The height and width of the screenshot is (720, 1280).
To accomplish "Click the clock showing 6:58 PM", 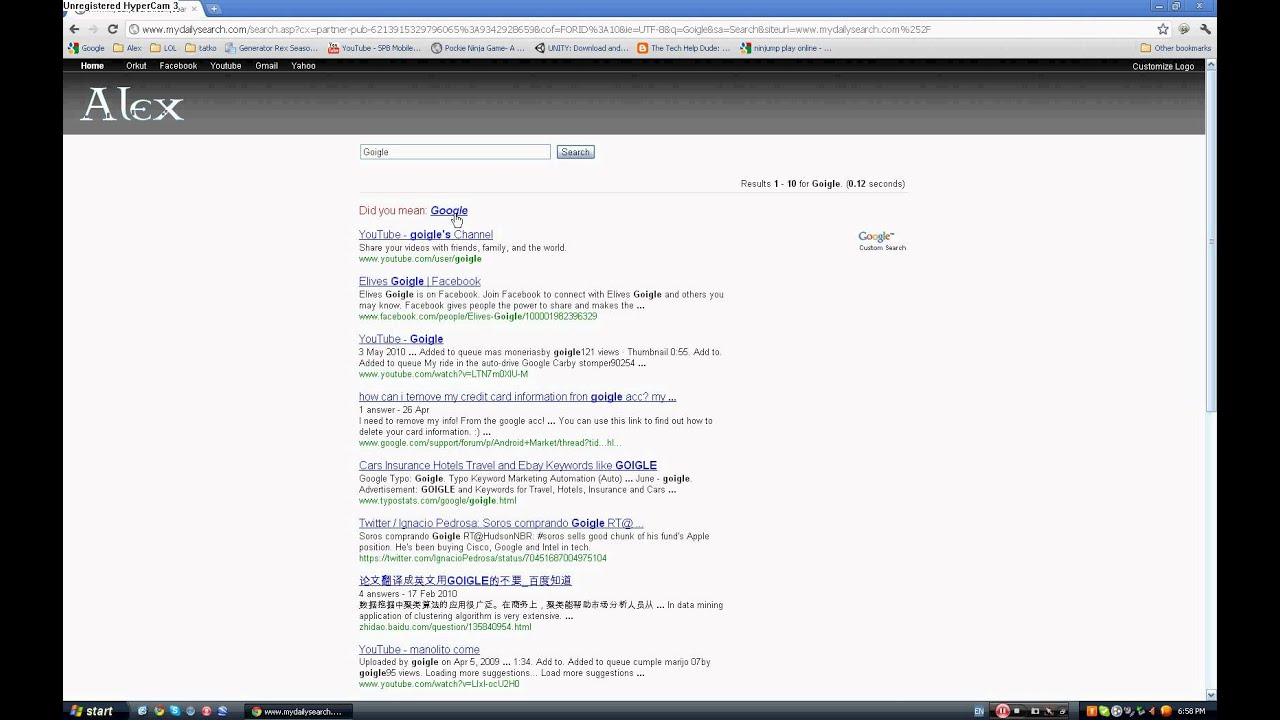I will point(1191,711).
